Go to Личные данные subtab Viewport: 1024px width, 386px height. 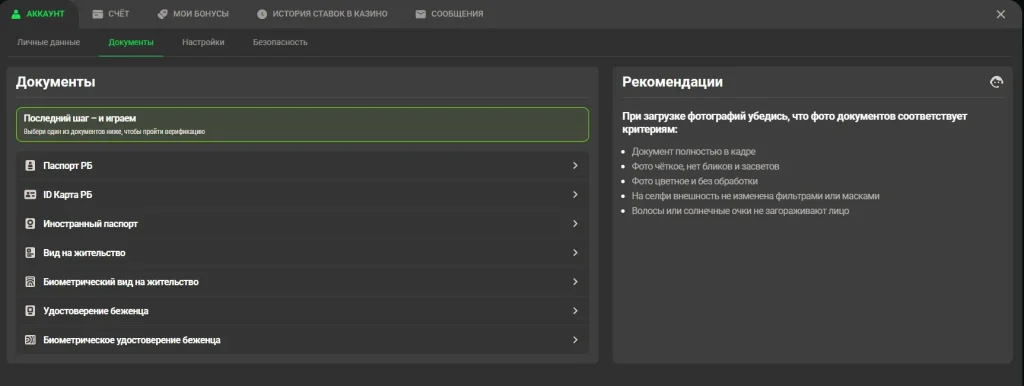48,42
